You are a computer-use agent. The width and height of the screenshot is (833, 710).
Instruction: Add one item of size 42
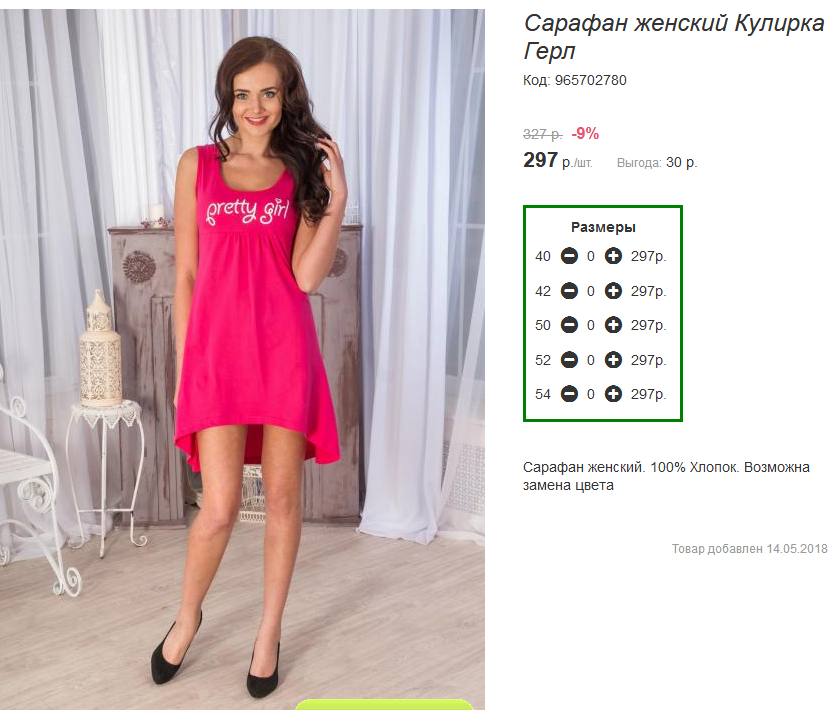click(613, 291)
